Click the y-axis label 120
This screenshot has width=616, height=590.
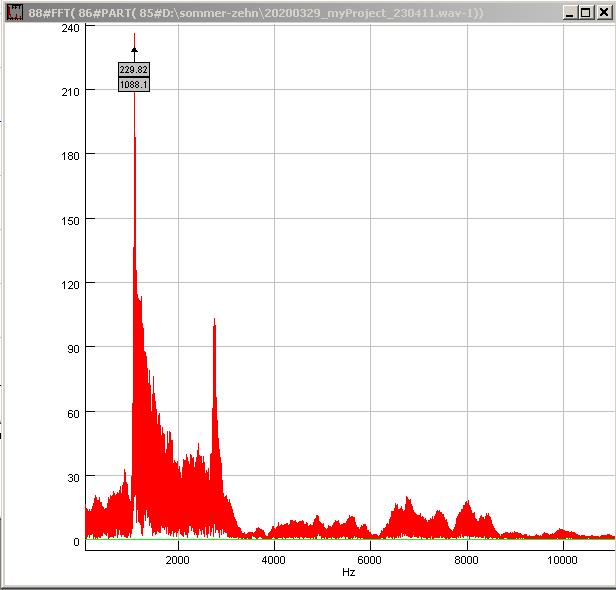pos(70,285)
